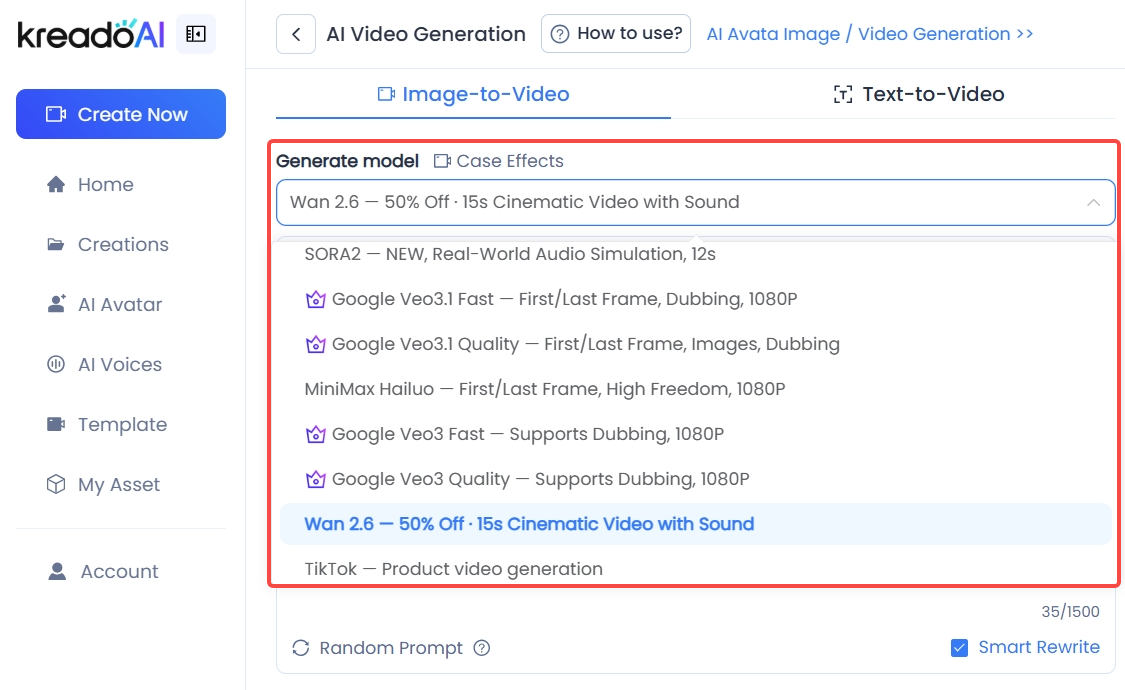Switch to the Image-to-Video tab
The width and height of the screenshot is (1125, 690).
tap(473, 94)
